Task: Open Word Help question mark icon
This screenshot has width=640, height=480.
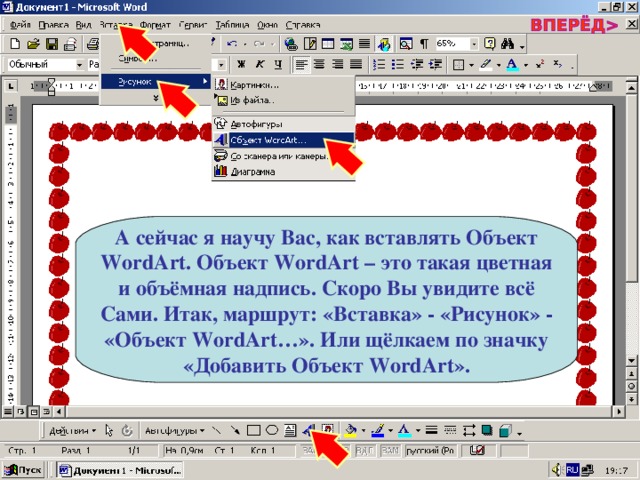Action: pyautogui.click(x=489, y=44)
